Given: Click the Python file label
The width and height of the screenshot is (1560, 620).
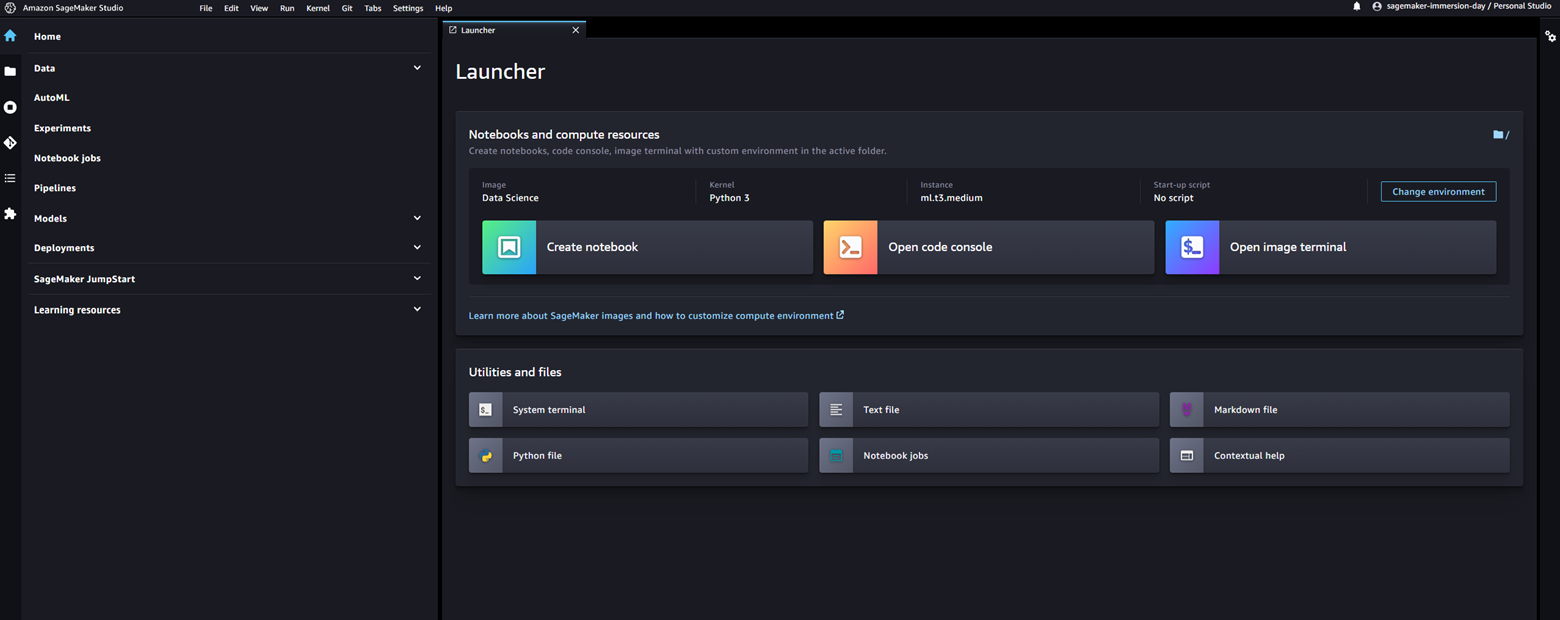Looking at the screenshot, I should (x=537, y=456).
